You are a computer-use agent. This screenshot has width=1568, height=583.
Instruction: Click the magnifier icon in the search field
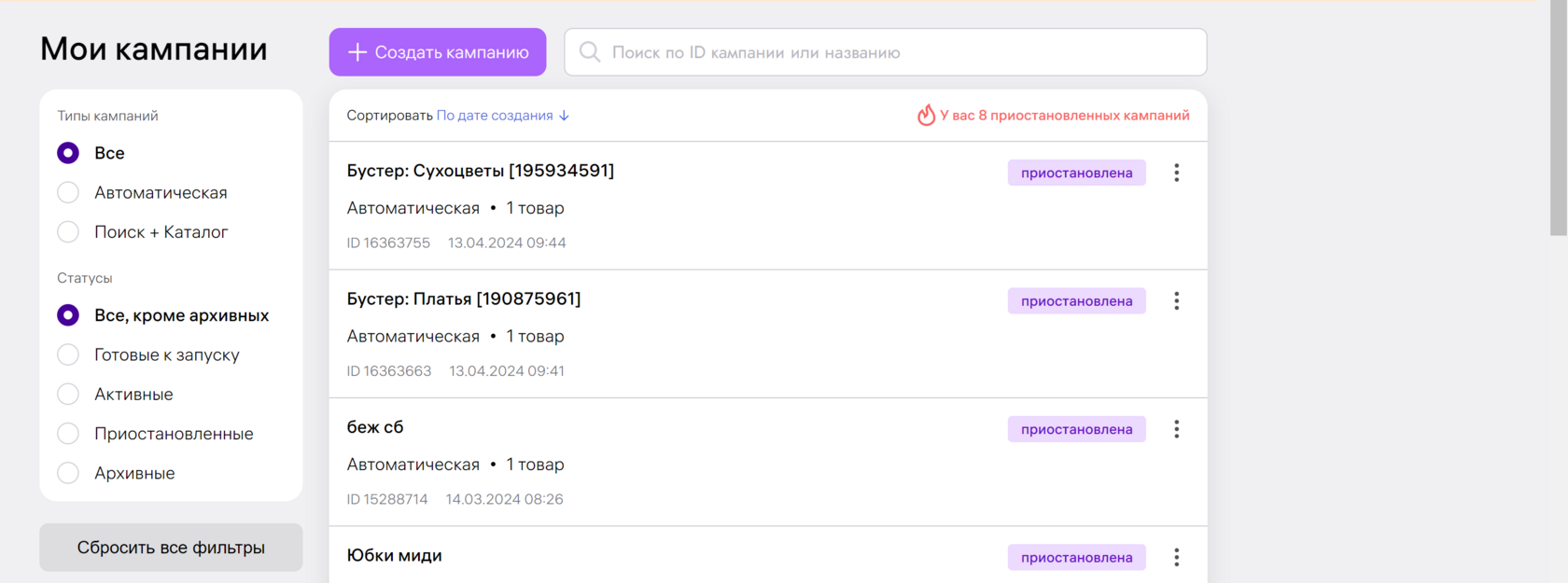tap(590, 52)
